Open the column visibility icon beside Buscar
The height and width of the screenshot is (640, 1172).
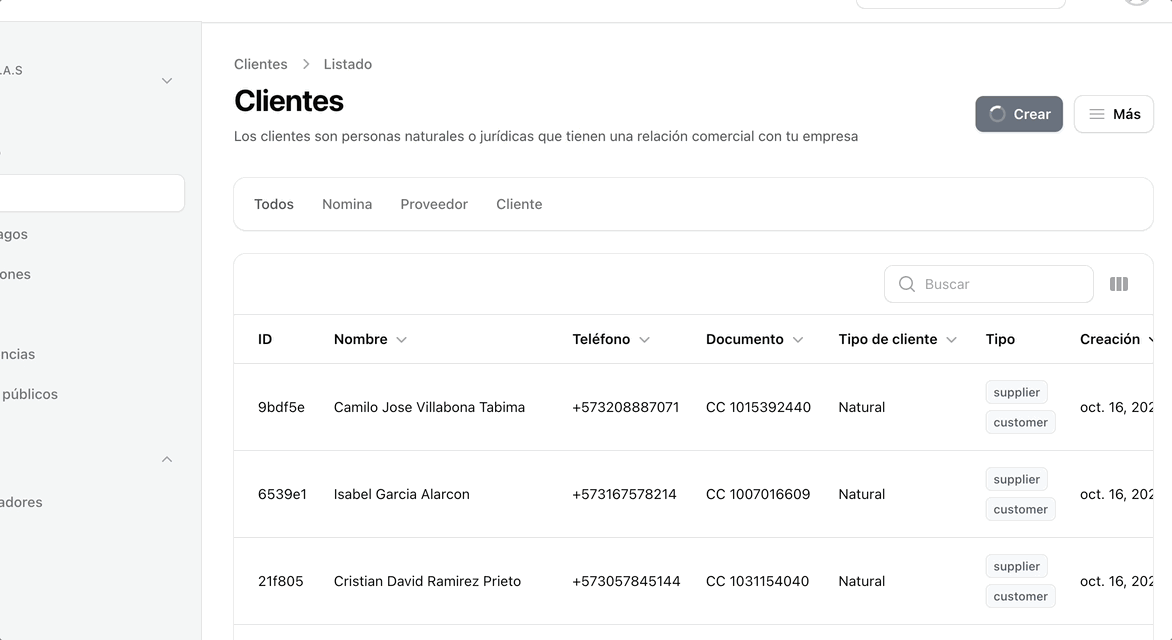tap(1118, 284)
